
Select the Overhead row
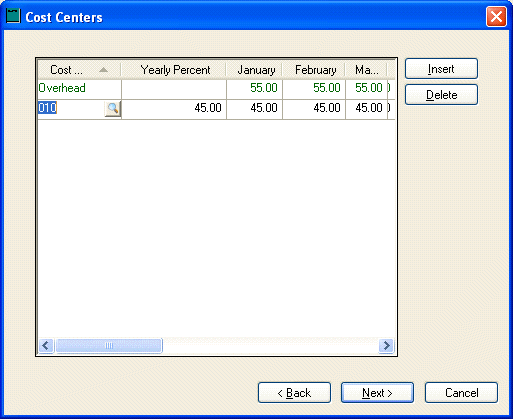click(x=216, y=88)
